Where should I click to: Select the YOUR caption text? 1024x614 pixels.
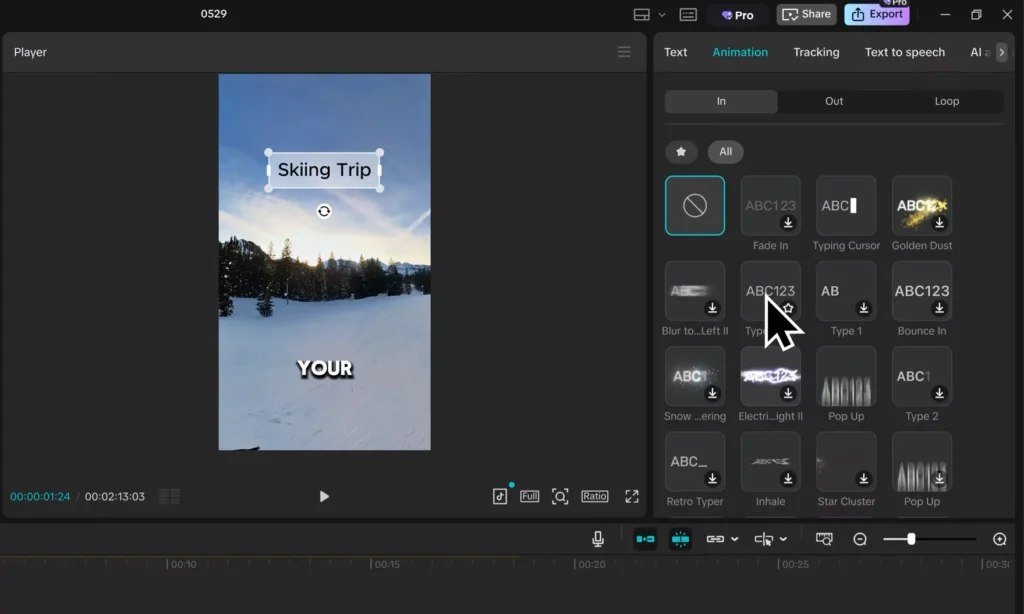325,368
